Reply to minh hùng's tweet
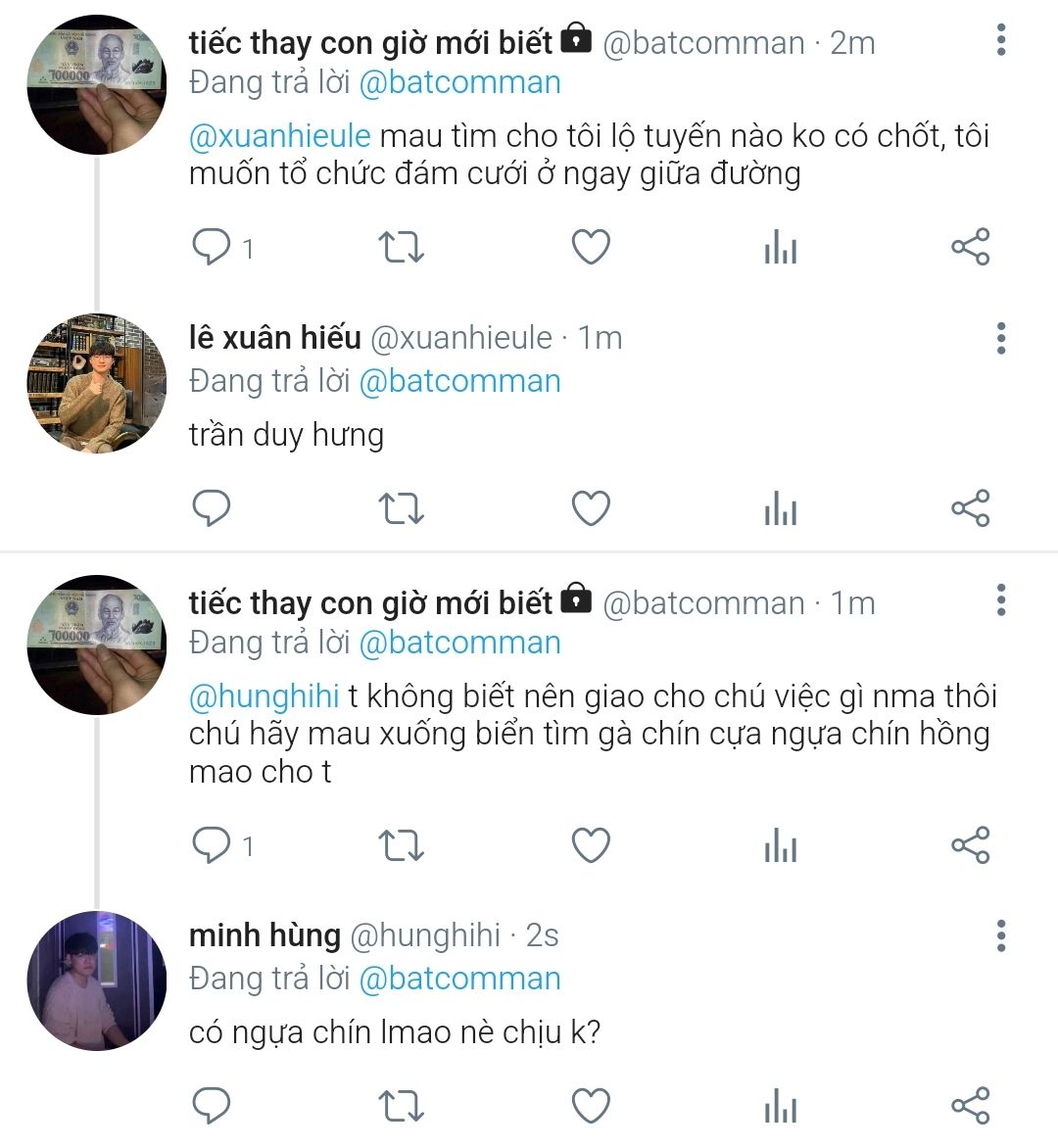This screenshot has height=1148, width=1058. [211, 1106]
